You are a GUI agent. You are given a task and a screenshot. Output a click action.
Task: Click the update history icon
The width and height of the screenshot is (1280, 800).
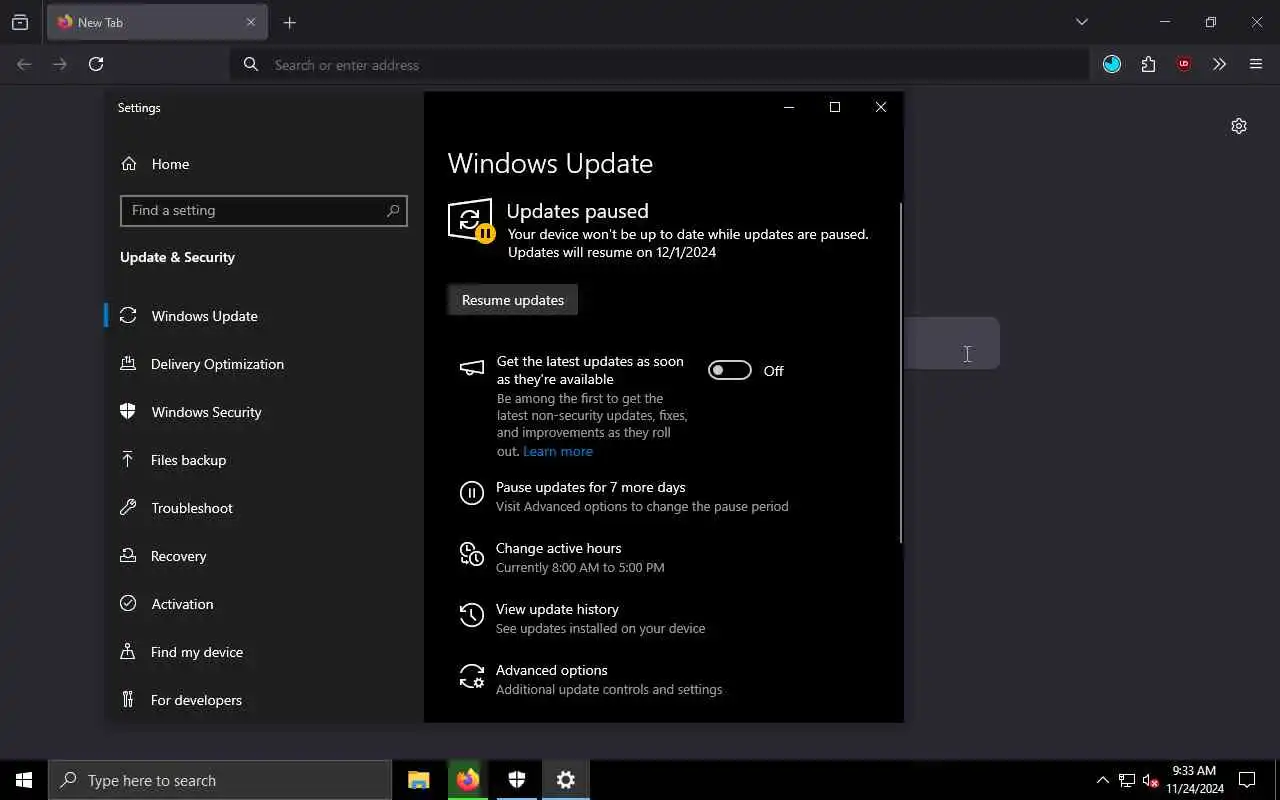471,615
